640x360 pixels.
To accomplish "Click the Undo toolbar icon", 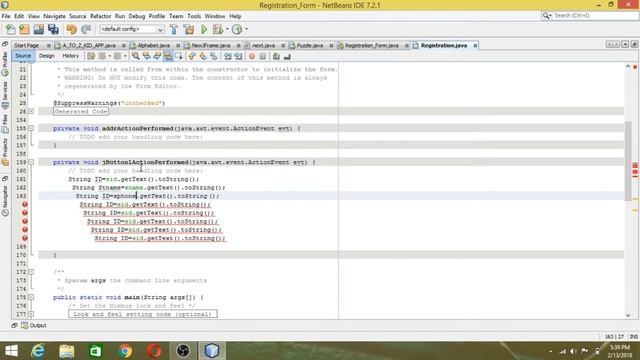I will [71, 29].
